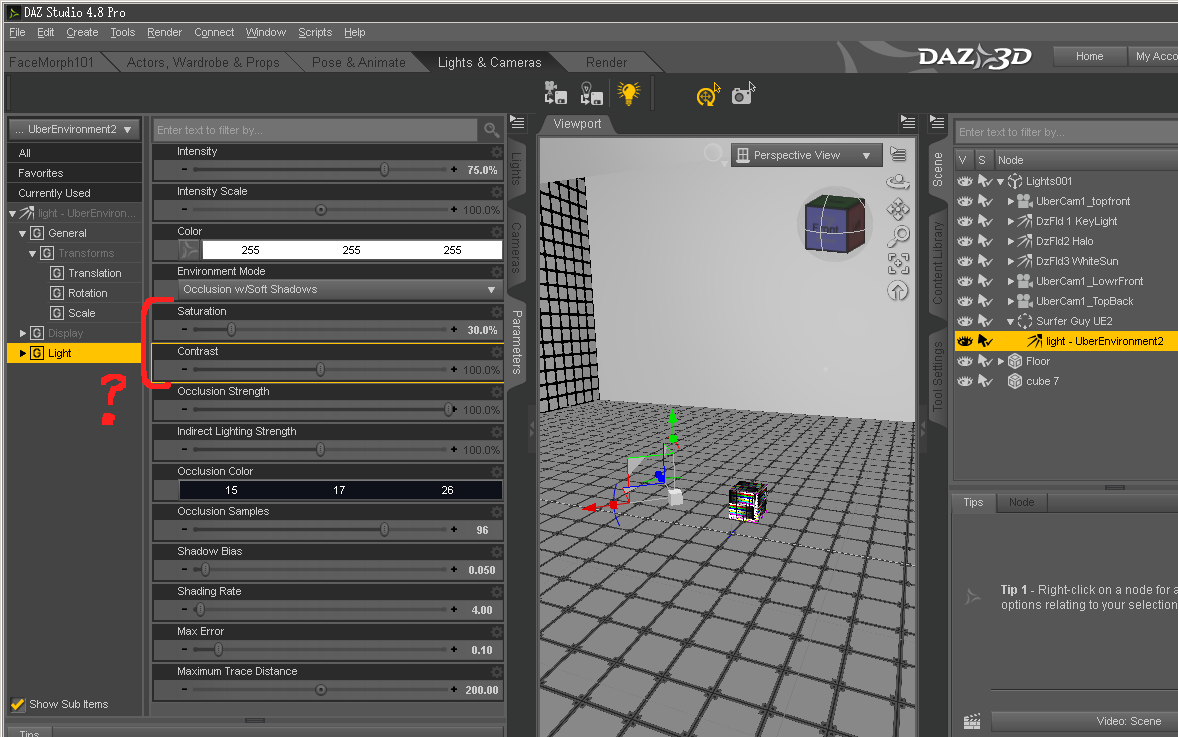This screenshot has width=1178, height=737.
Task: Open the side Content Library tab
Action: tap(937, 263)
